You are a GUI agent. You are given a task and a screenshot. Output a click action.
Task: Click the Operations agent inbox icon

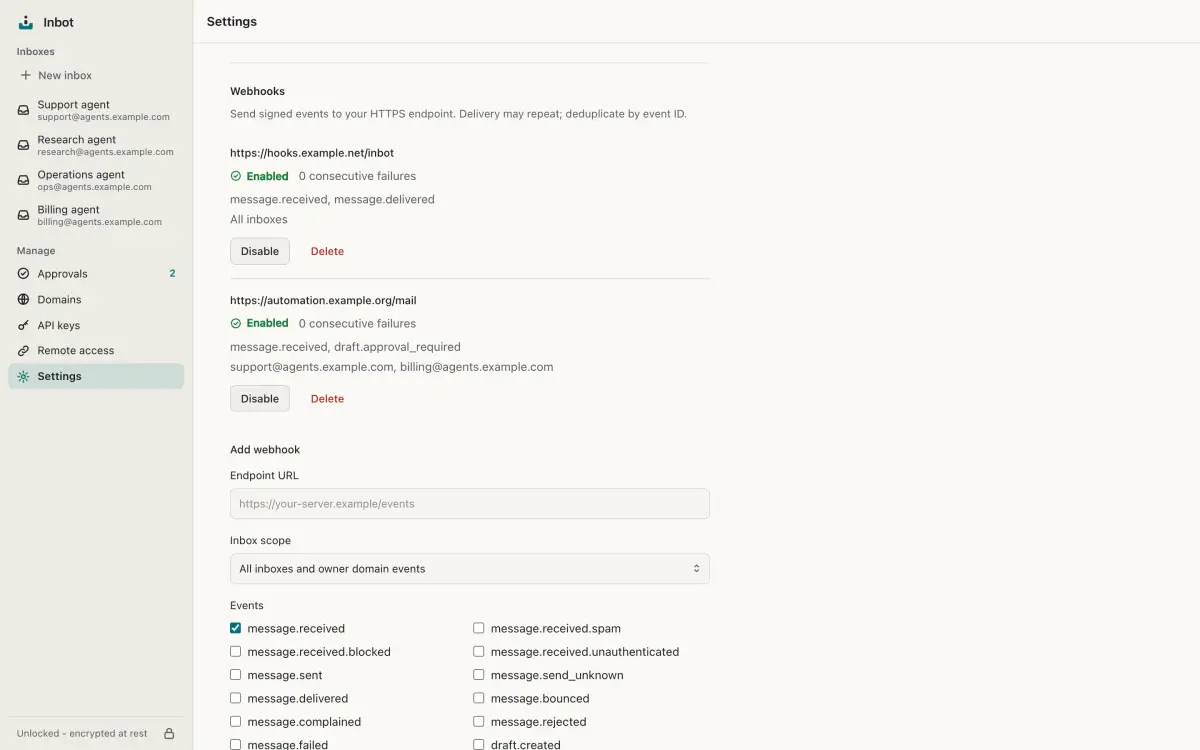(23, 180)
